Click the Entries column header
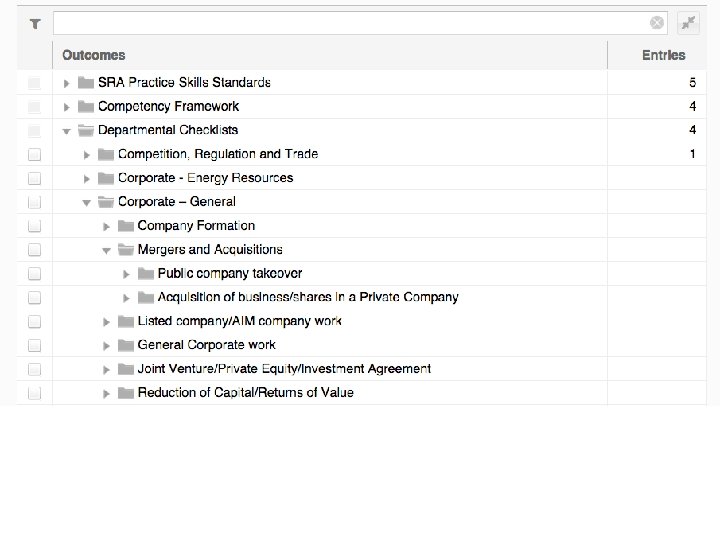720x540 pixels. point(663,55)
